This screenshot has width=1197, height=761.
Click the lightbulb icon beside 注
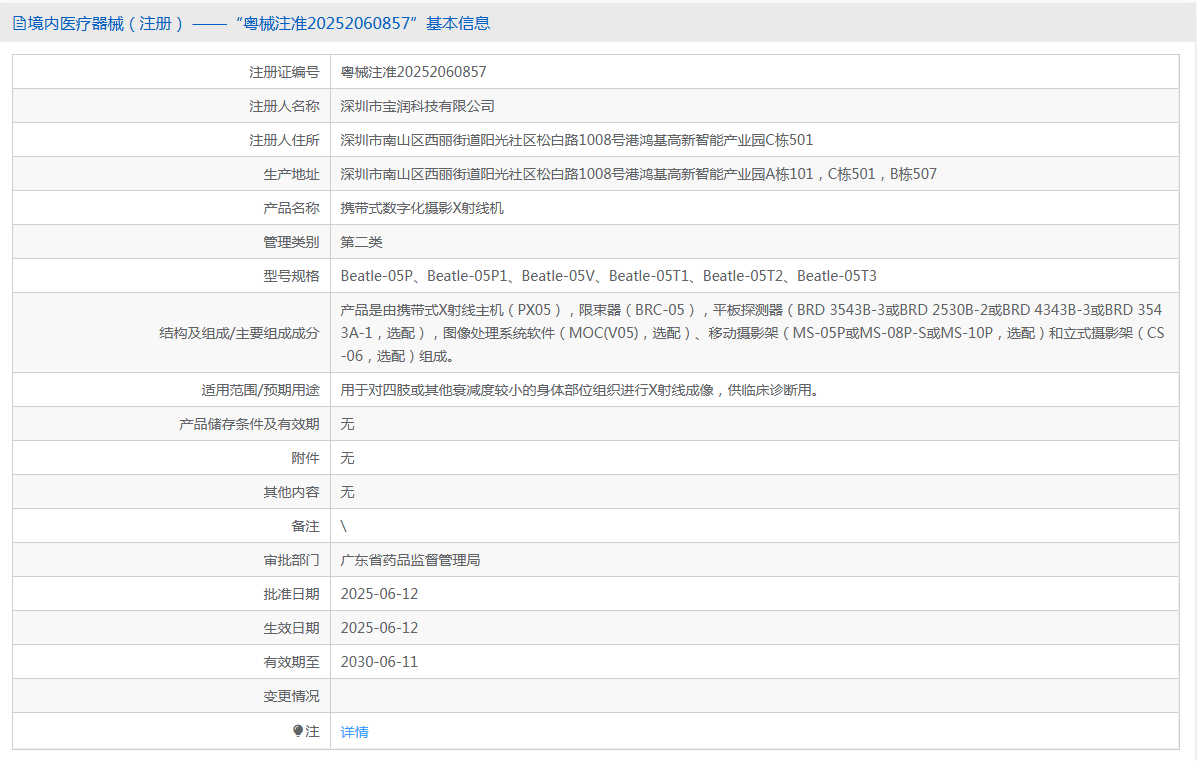298,731
